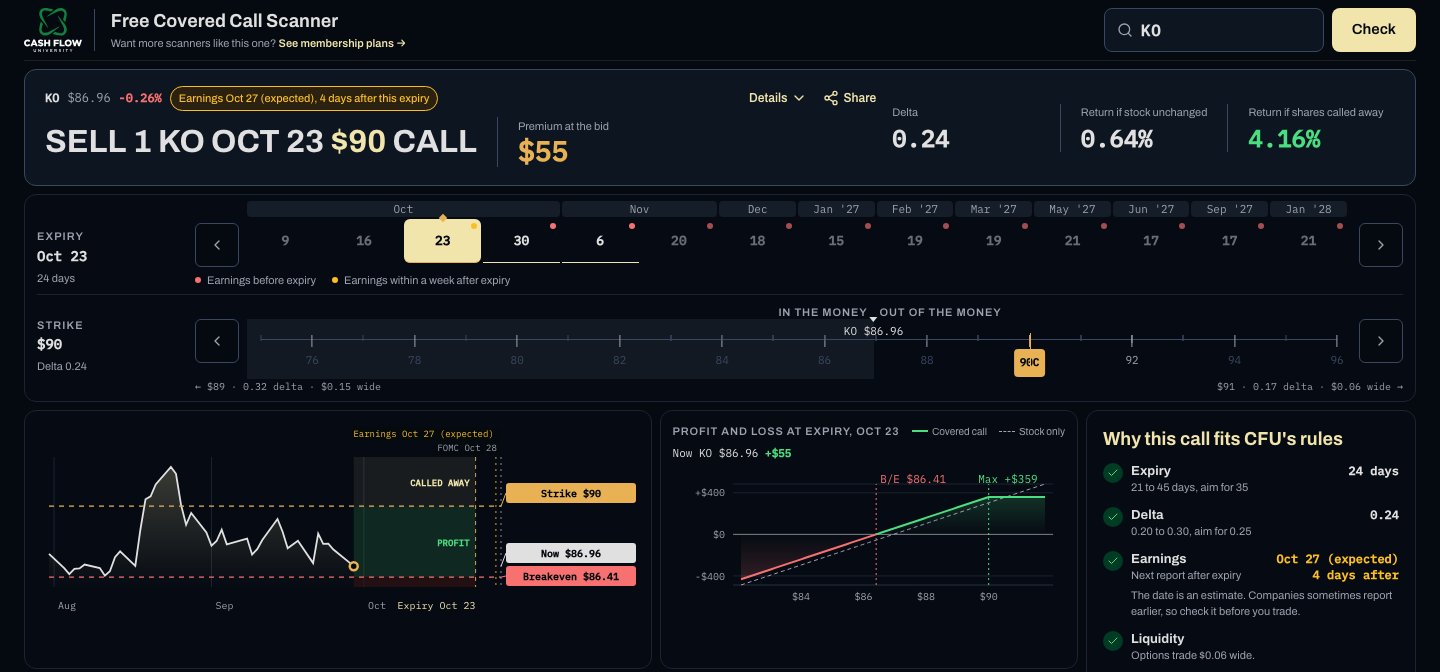Click the 4.16% return if called away
Viewport: 1440px width, 672px height.
coord(1285,139)
